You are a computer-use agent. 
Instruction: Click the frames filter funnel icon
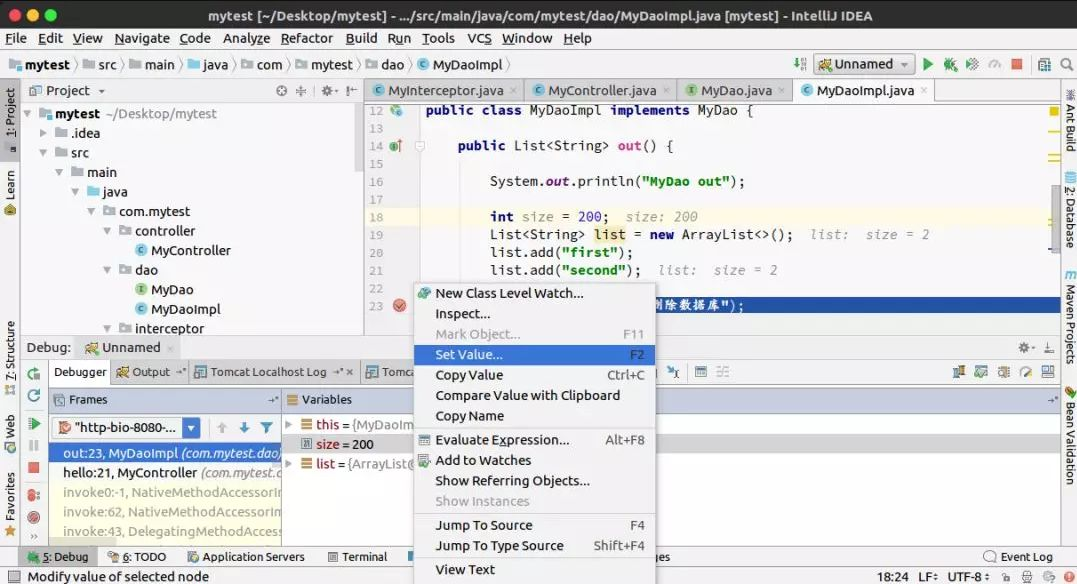click(266, 427)
